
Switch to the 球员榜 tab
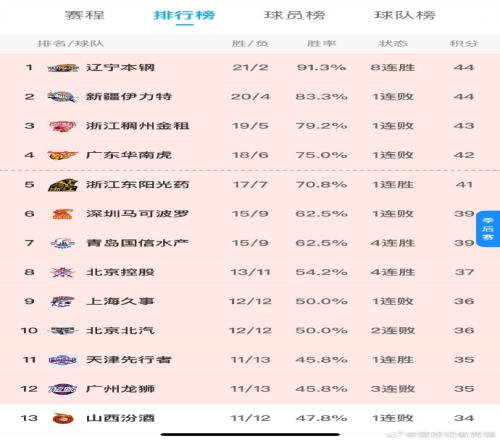click(x=294, y=15)
